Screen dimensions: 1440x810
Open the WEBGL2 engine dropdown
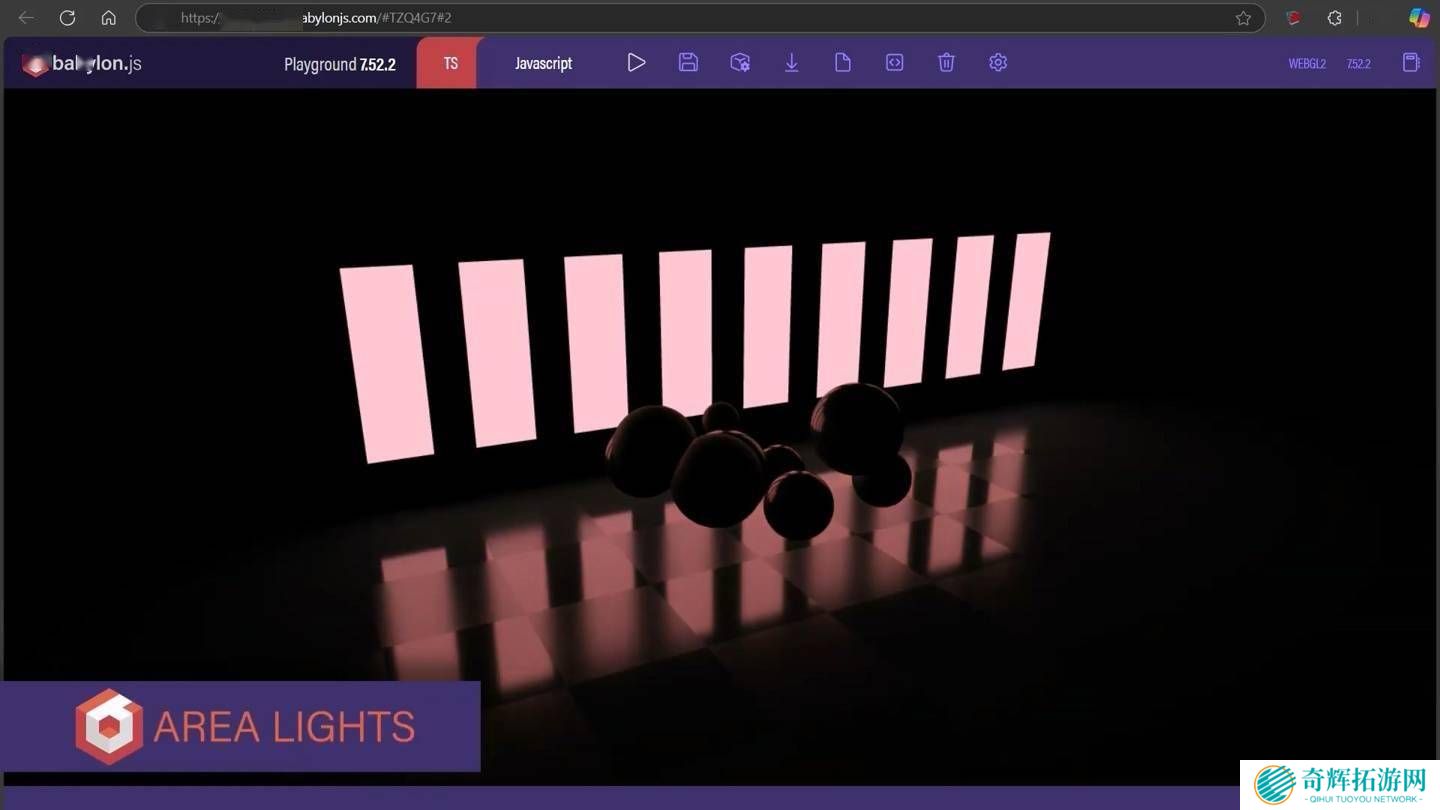[1307, 64]
